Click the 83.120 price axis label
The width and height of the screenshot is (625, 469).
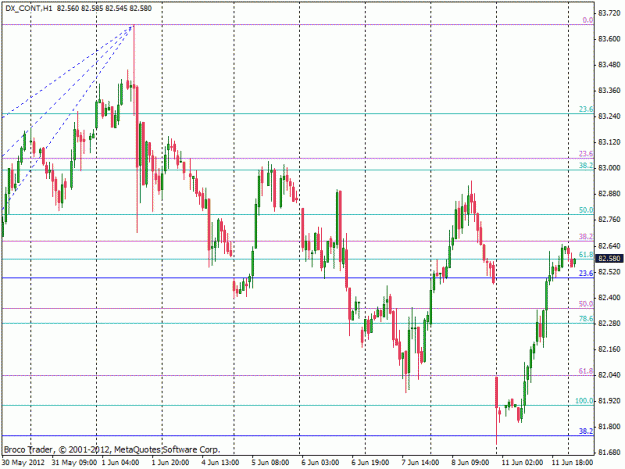point(609,142)
